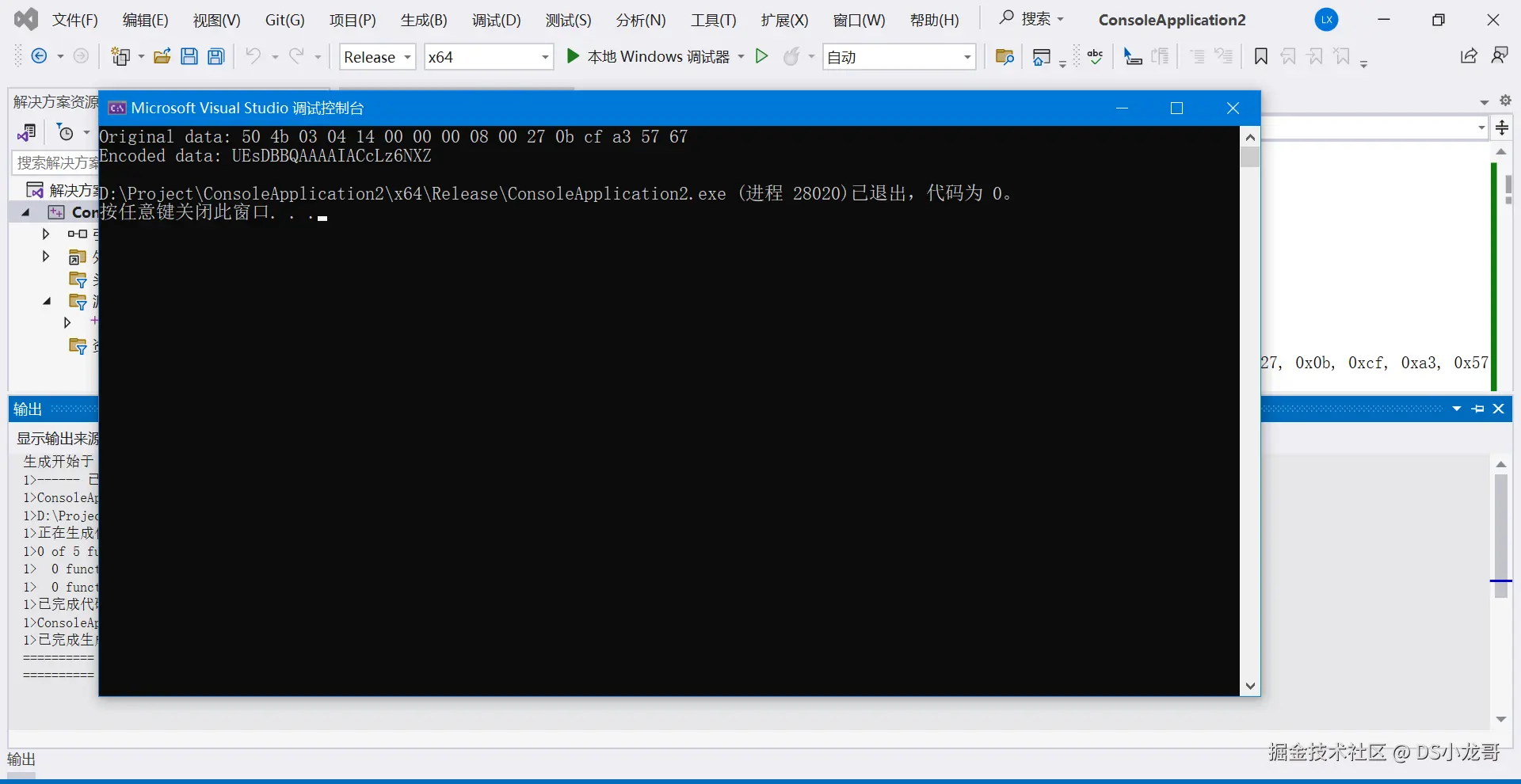Maximize the debug console window

1177,108
